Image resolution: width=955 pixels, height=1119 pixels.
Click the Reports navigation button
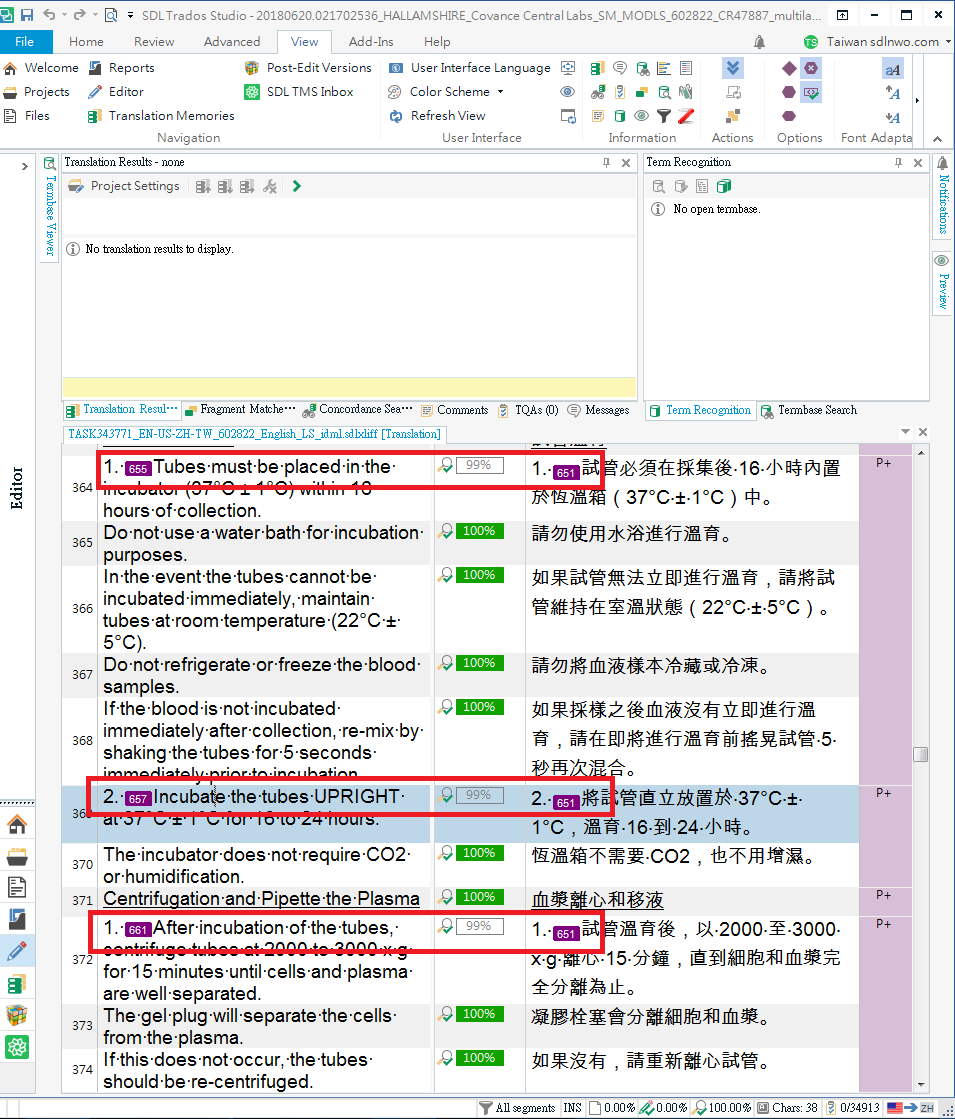click(121, 68)
